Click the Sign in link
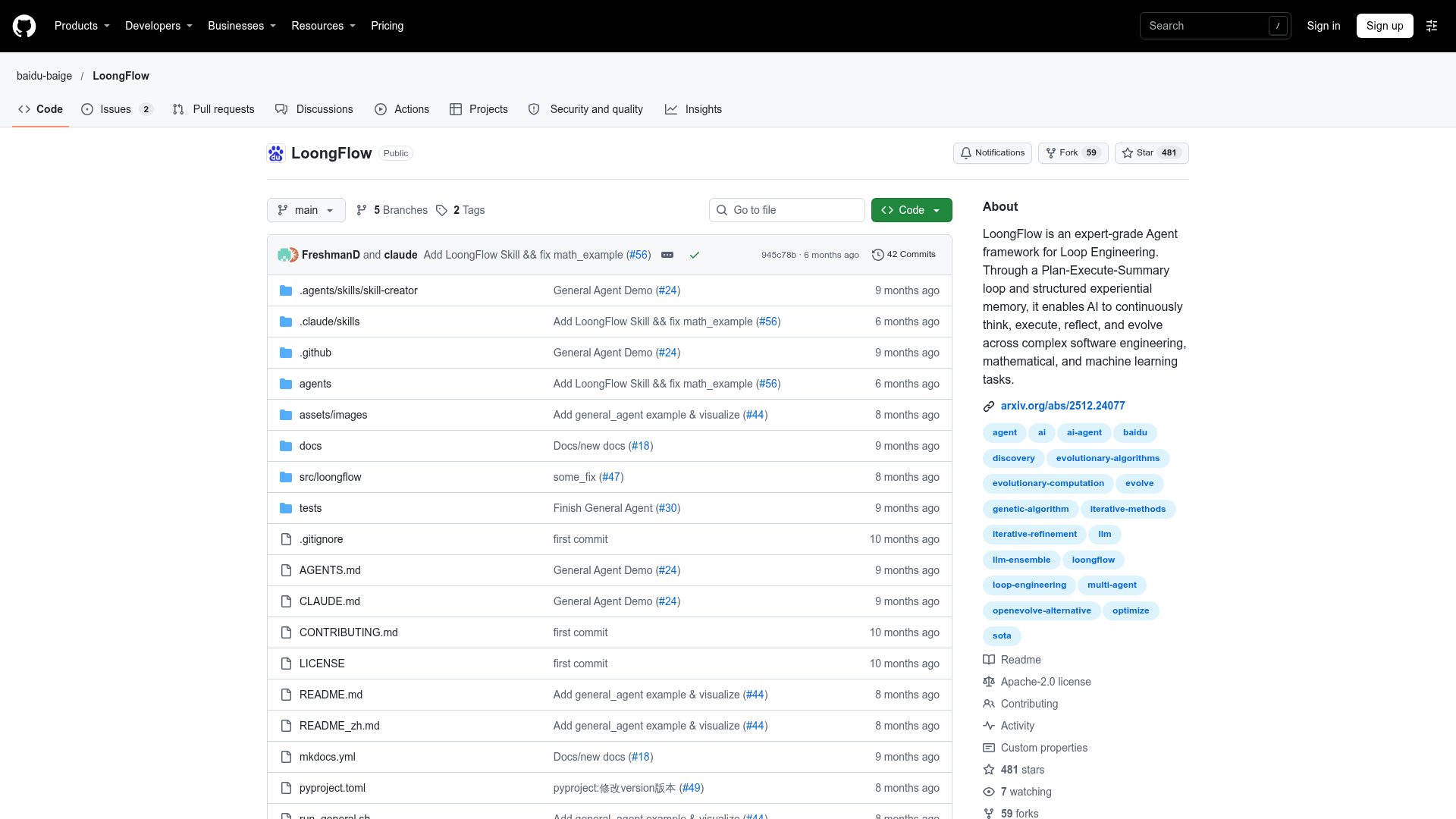The image size is (1456, 819). point(1323,26)
